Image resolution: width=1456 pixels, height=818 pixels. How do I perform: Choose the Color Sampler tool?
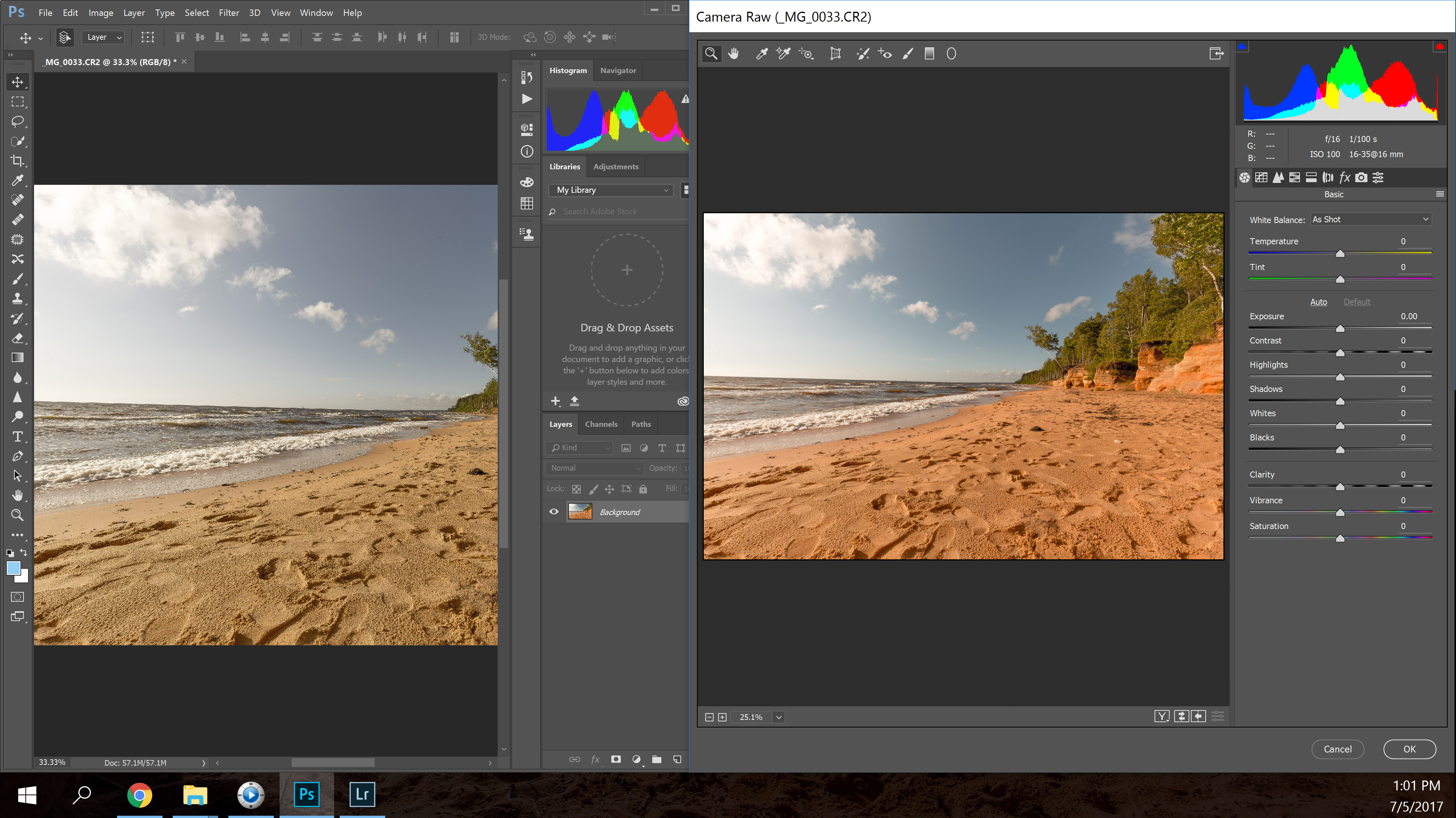tap(783, 54)
